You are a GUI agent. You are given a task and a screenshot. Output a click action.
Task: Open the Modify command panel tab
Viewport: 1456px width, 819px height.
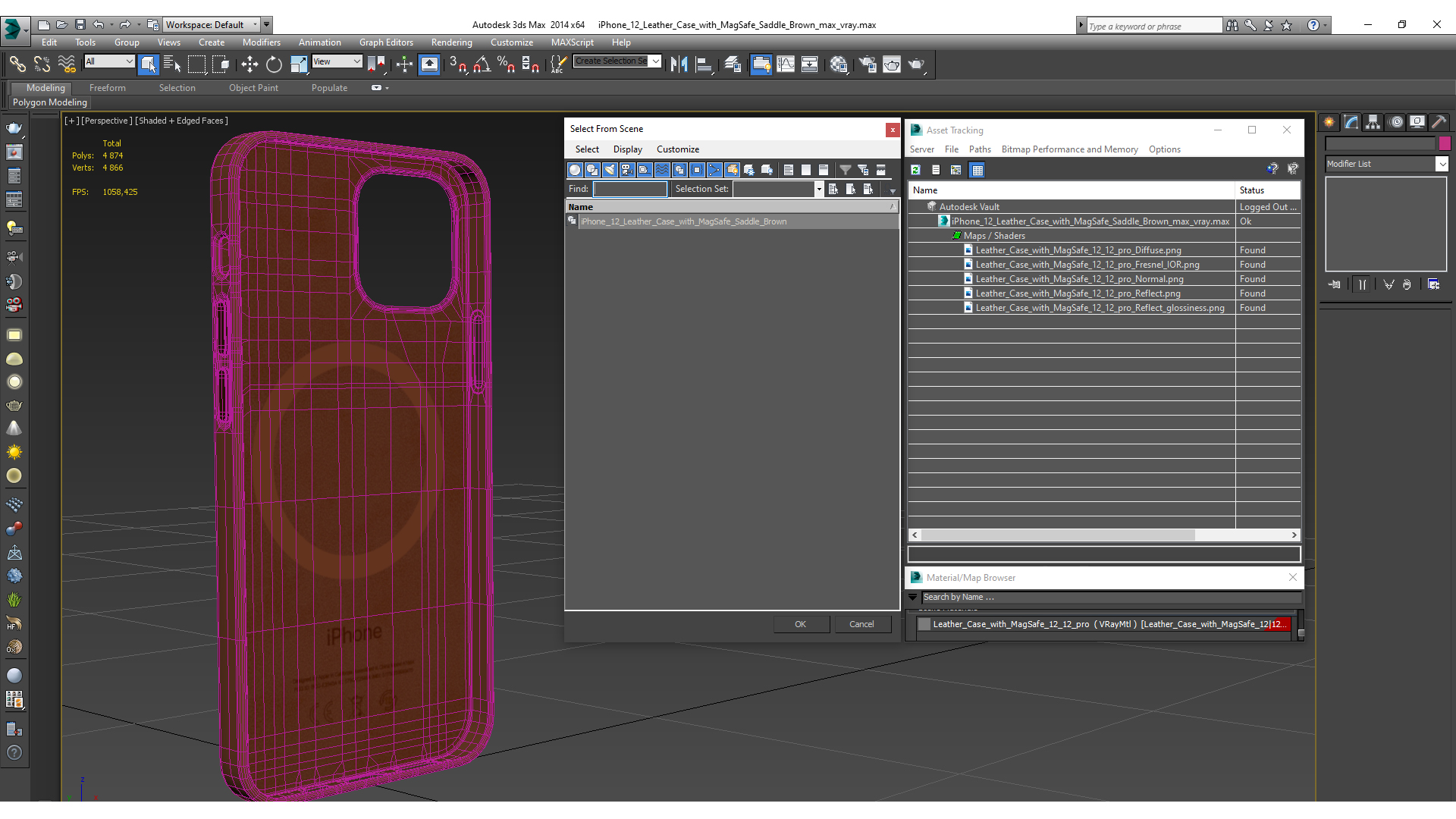1351,122
